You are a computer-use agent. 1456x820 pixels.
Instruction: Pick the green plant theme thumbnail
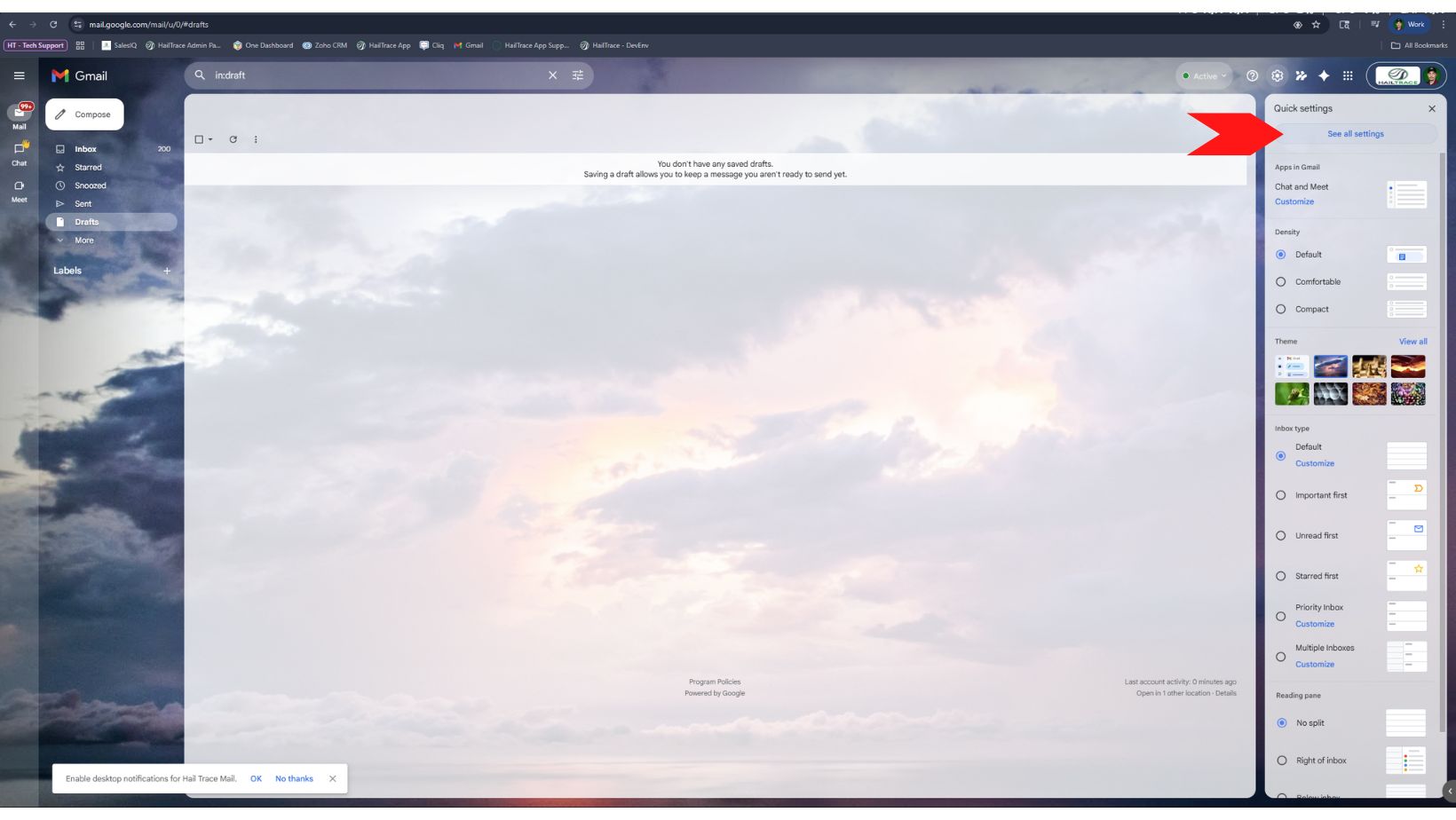click(1292, 394)
